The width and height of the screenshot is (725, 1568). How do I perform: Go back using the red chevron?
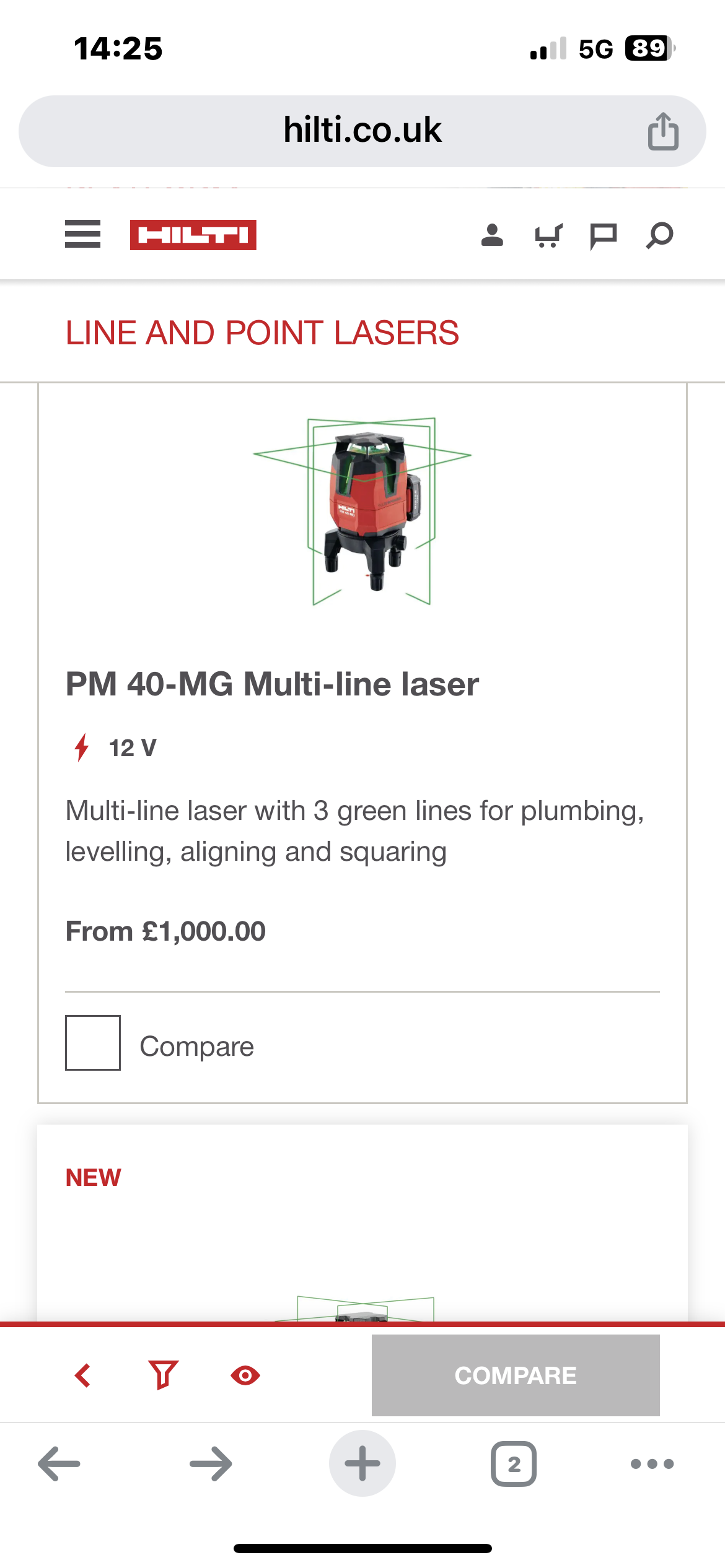tap(83, 1375)
